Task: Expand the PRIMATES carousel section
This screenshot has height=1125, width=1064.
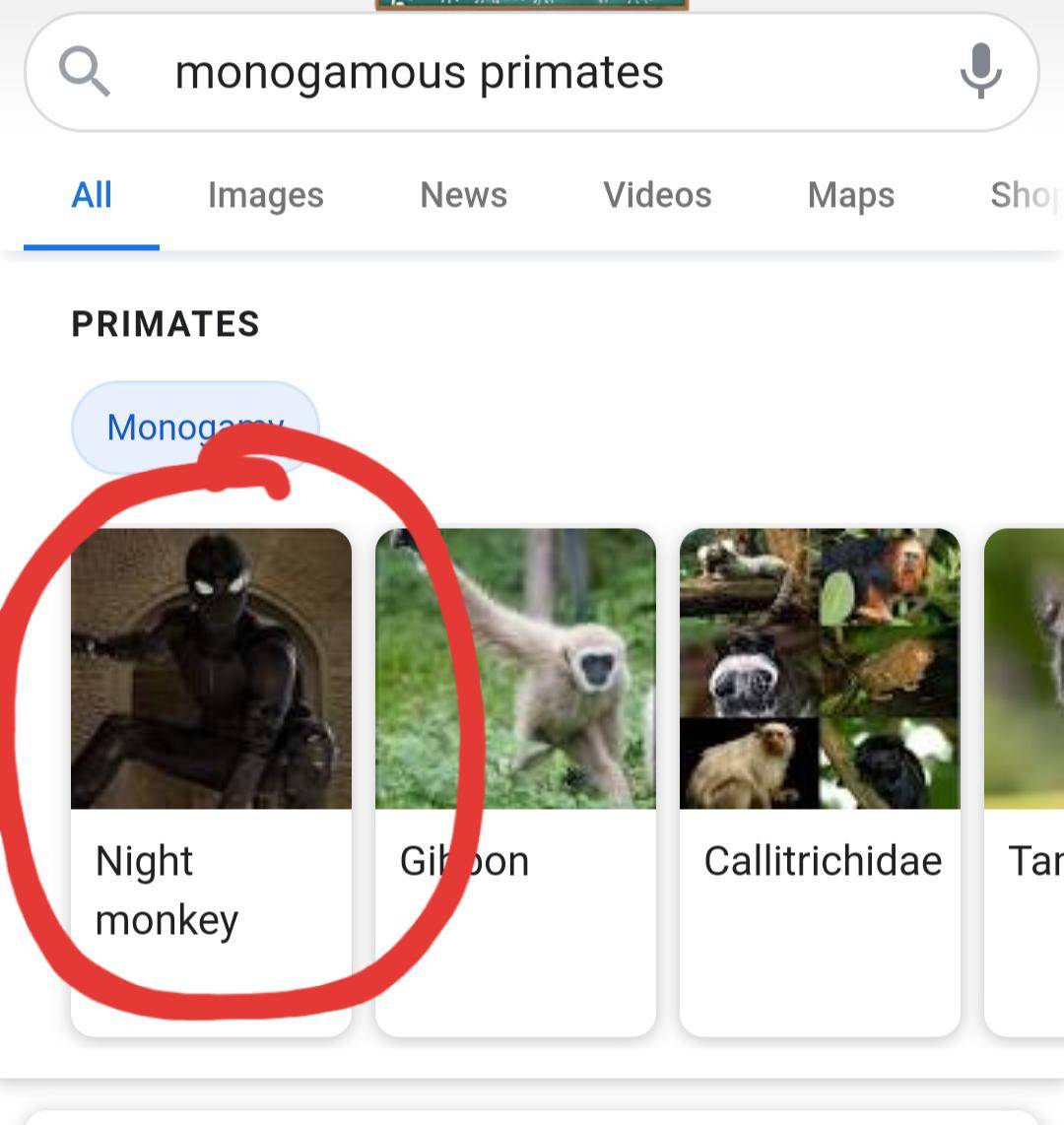Action: point(165,322)
